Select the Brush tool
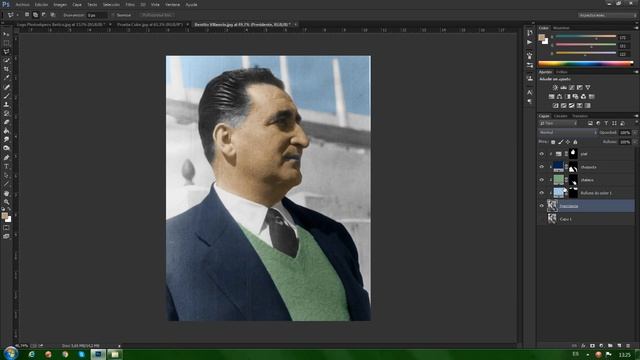Image resolution: width=640 pixels, height=360 pixels. click(6, 96)
